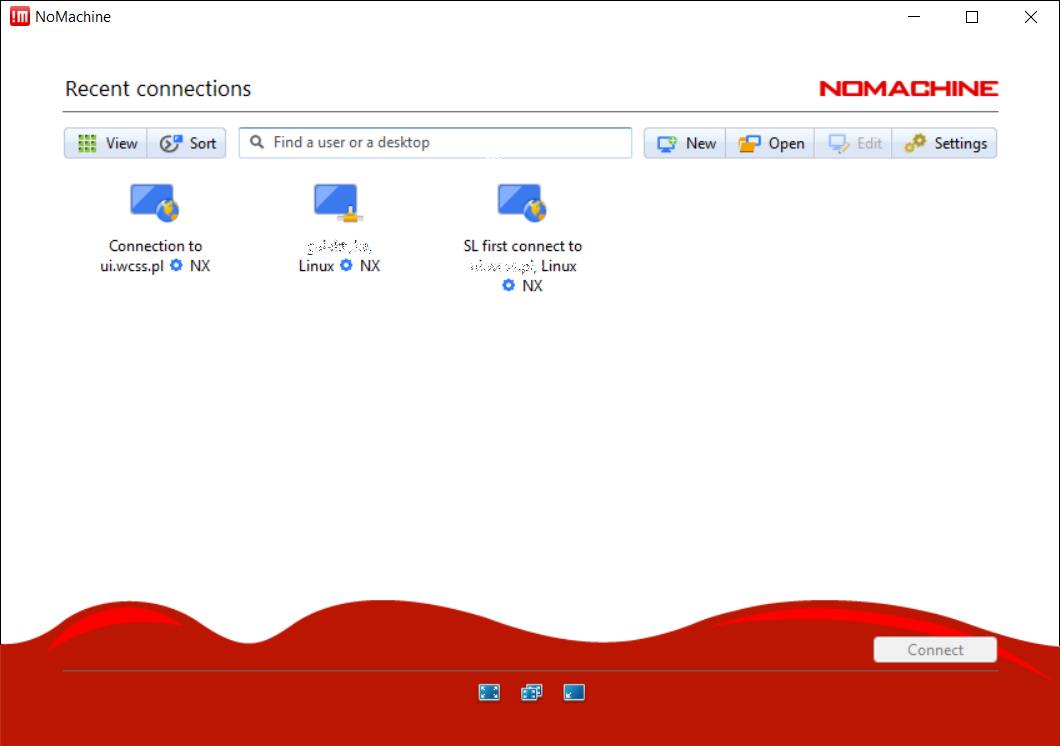Click the gear icon beside ui.wcss.pl
The image size is (1060, 746).
point(177,266)
